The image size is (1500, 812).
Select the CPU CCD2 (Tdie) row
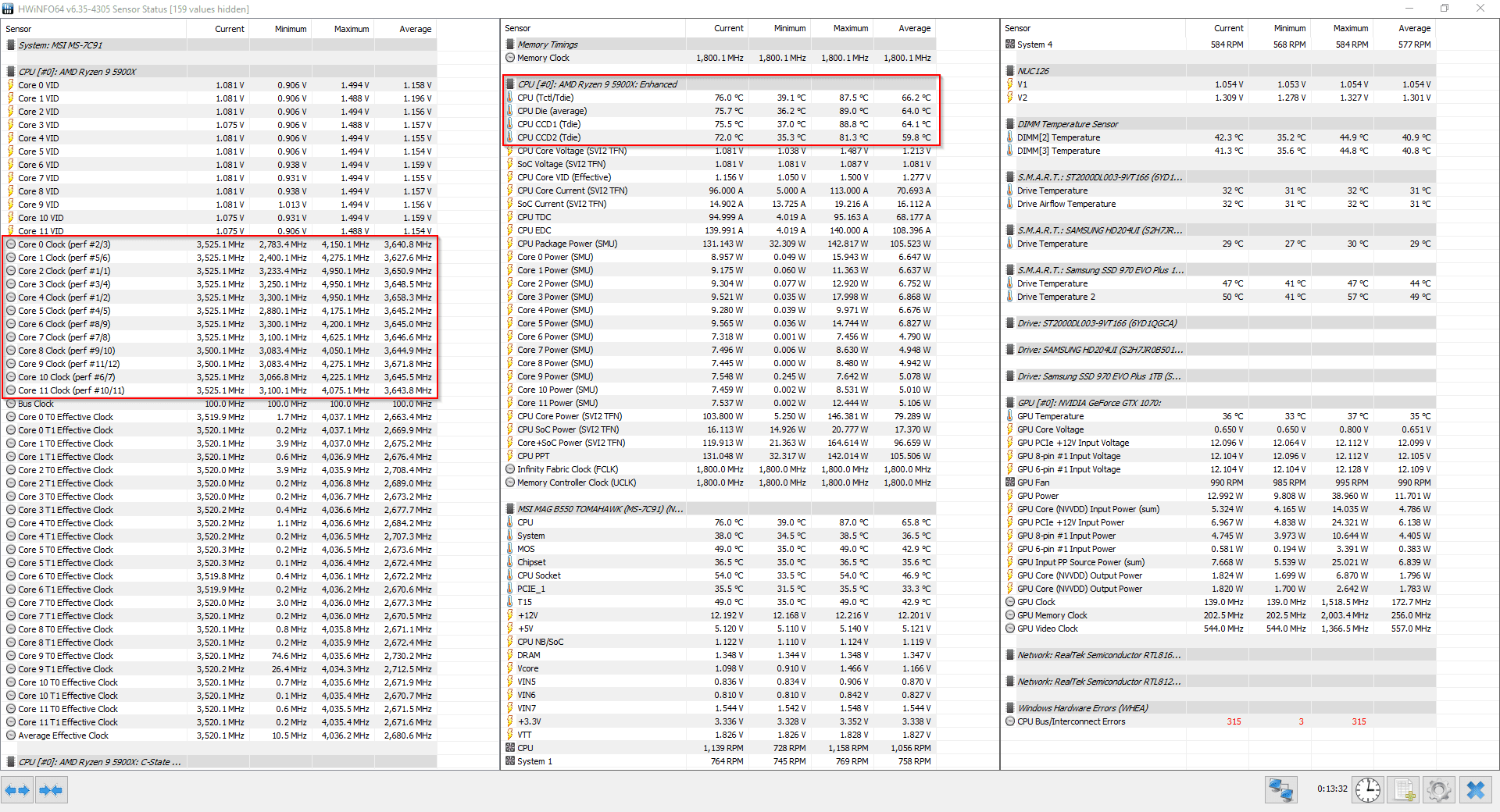click(719, 137)
